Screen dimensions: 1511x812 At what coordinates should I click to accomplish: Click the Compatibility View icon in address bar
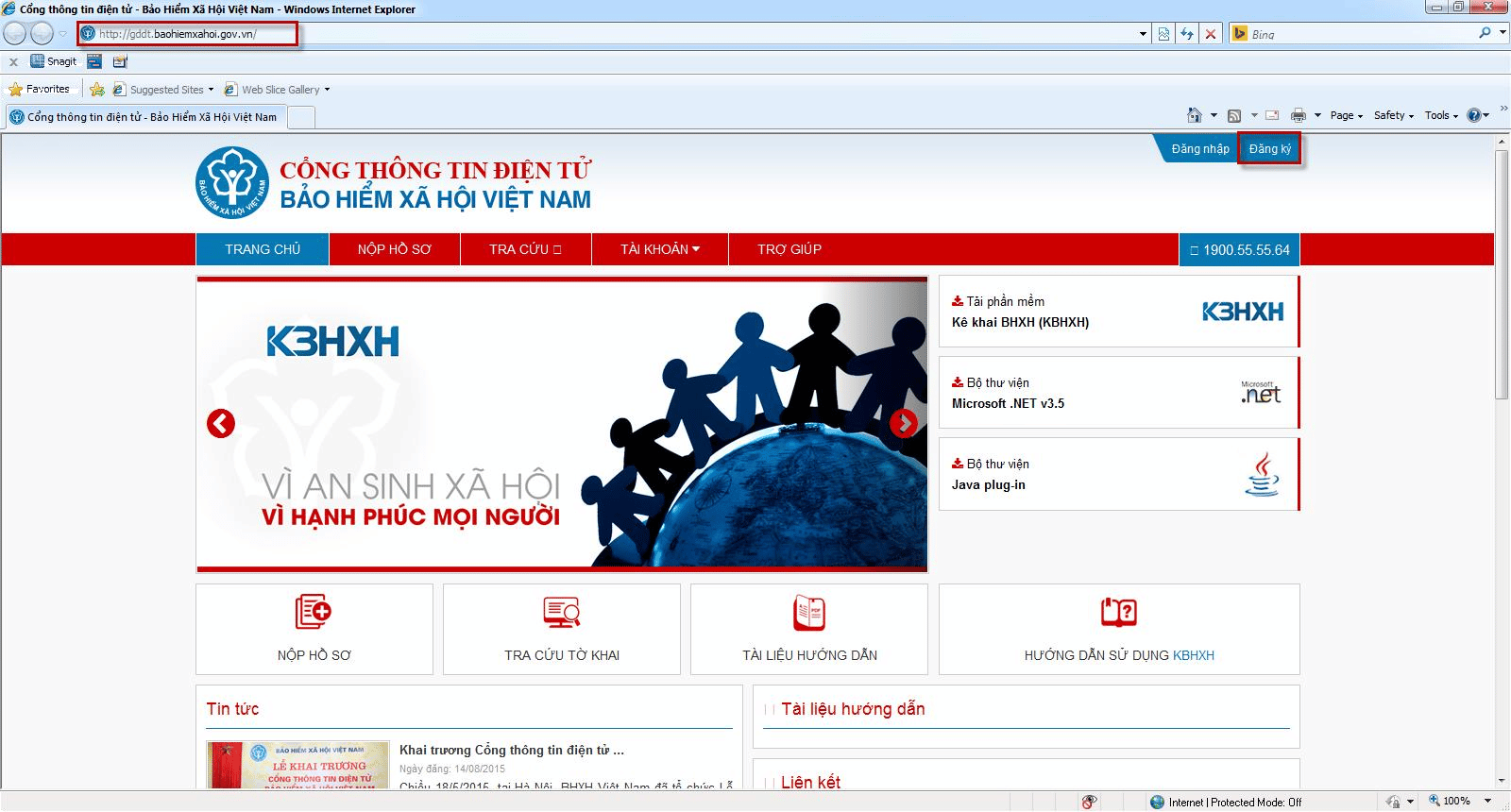(x=1163, y=34)
